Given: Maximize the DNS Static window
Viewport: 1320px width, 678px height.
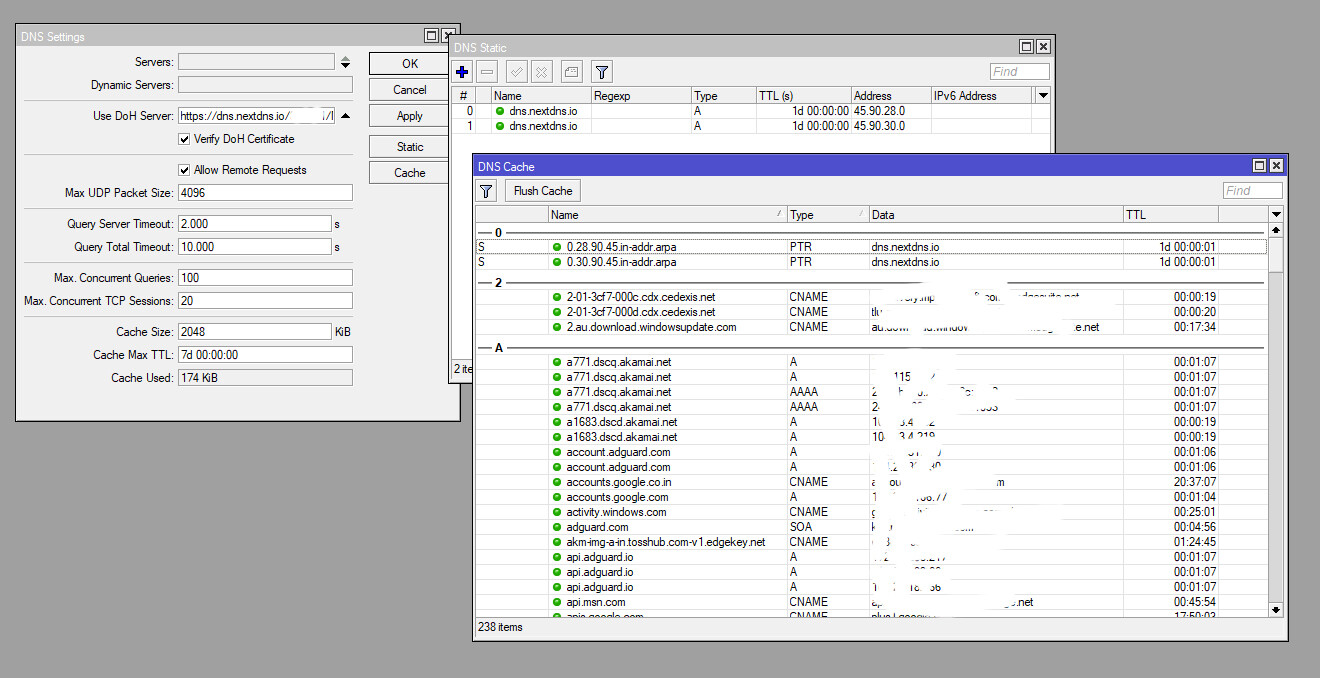Looking at the screenshot, I should coord(1026,47).
